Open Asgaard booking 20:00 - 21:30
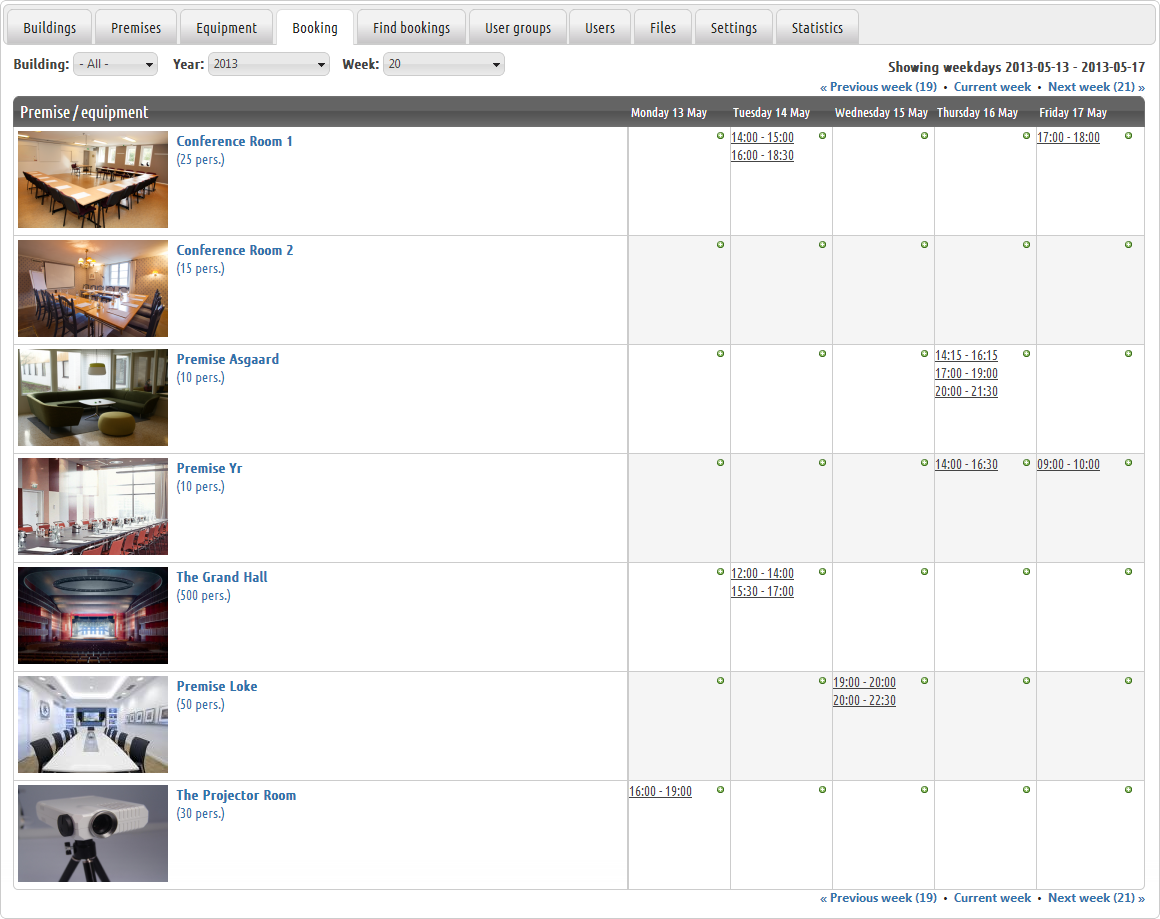 coord(966,391)
